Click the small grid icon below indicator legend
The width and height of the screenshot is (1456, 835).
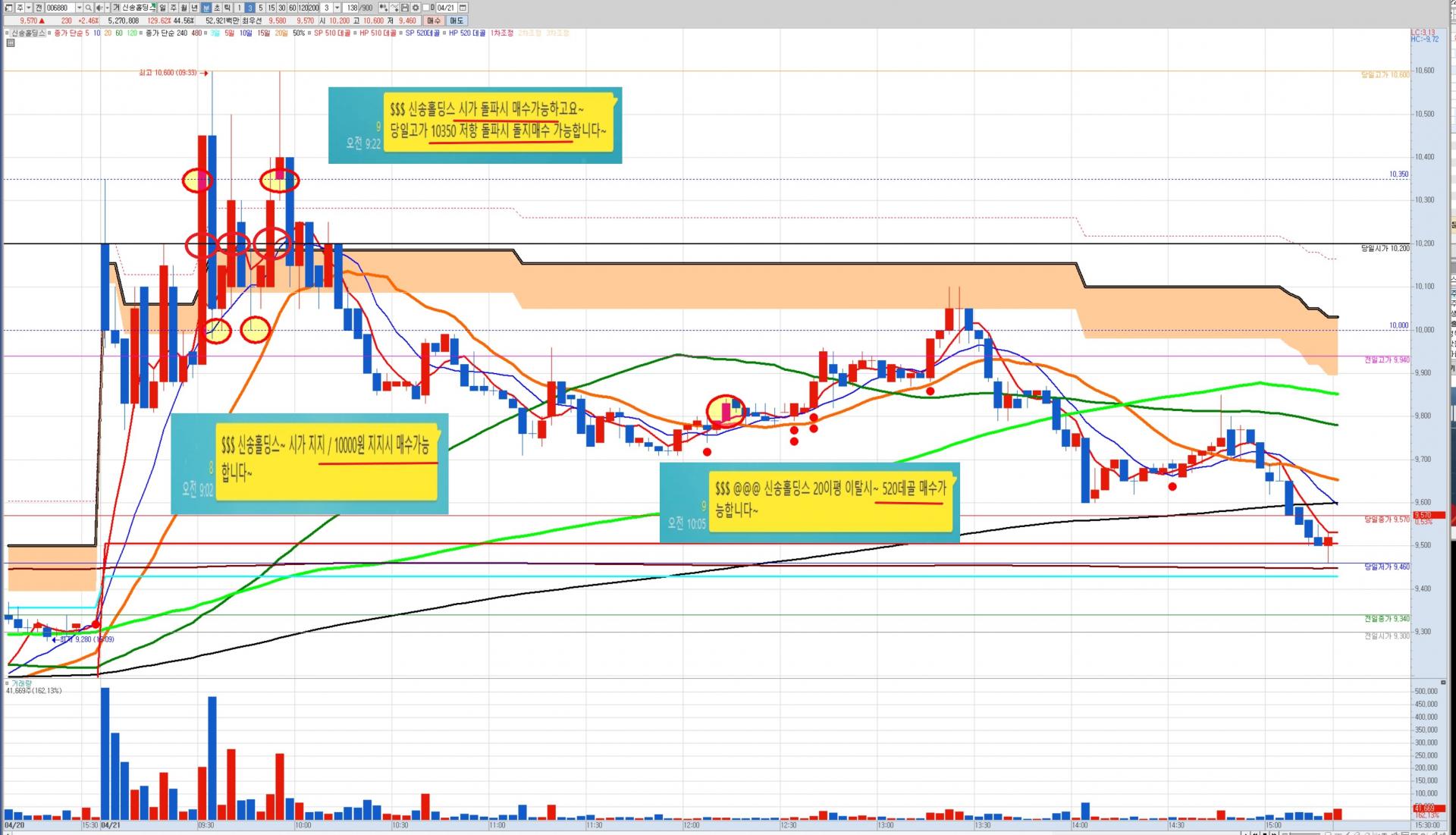(10, 42)
